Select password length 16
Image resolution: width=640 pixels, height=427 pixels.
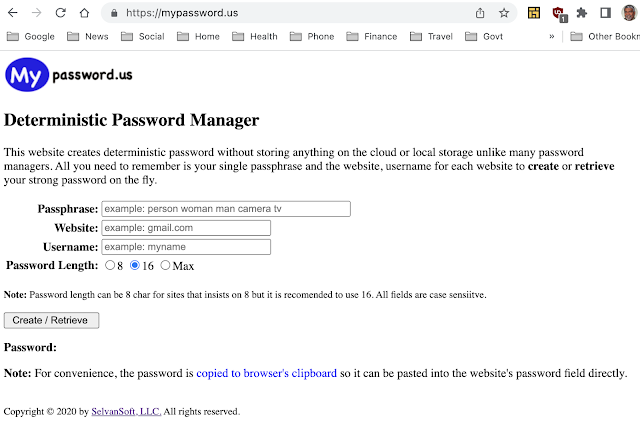(135, 265)
